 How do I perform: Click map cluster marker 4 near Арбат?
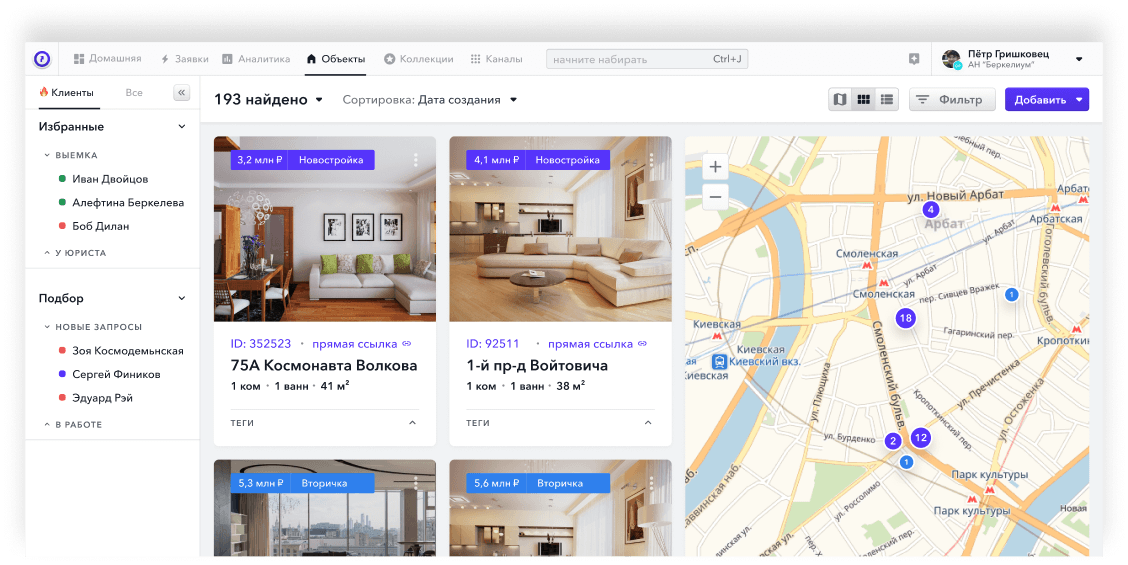(931, 209)
